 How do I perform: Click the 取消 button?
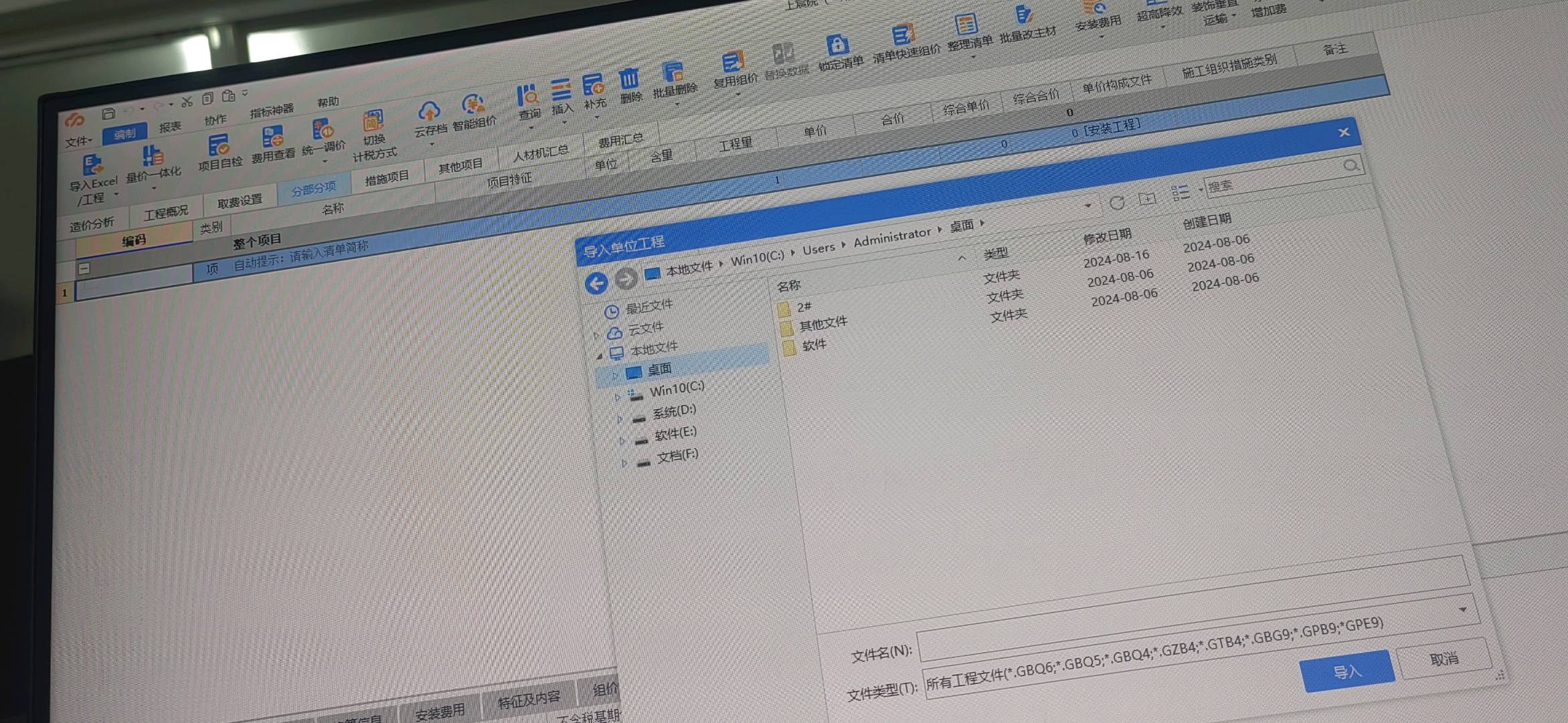[x=1444, y=659]
